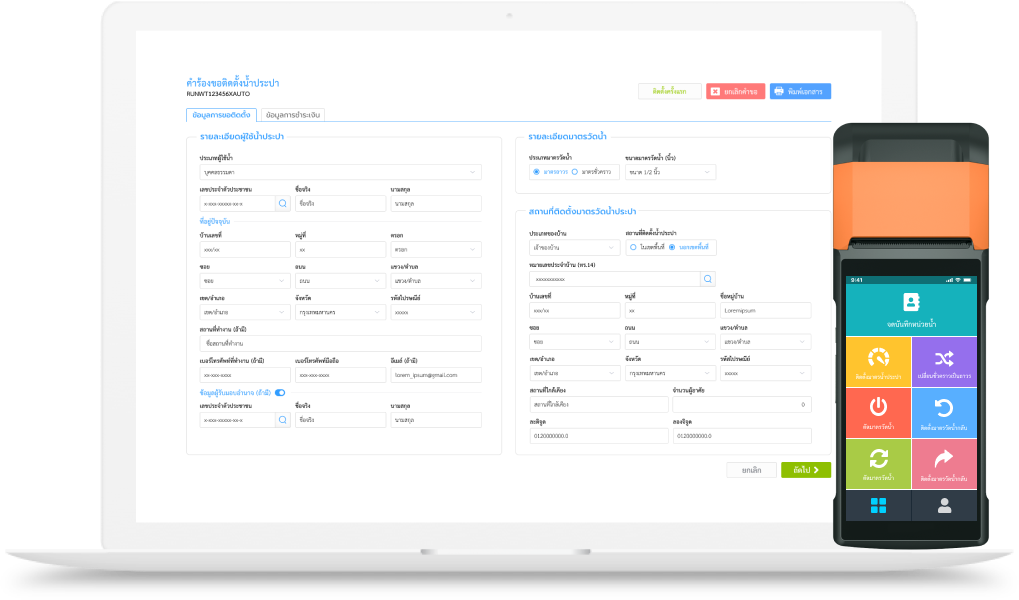Screen dimensions: 1019x600
Task: Tap the blue counter-clockwise undo tile
Action: [x=943, y=410]
